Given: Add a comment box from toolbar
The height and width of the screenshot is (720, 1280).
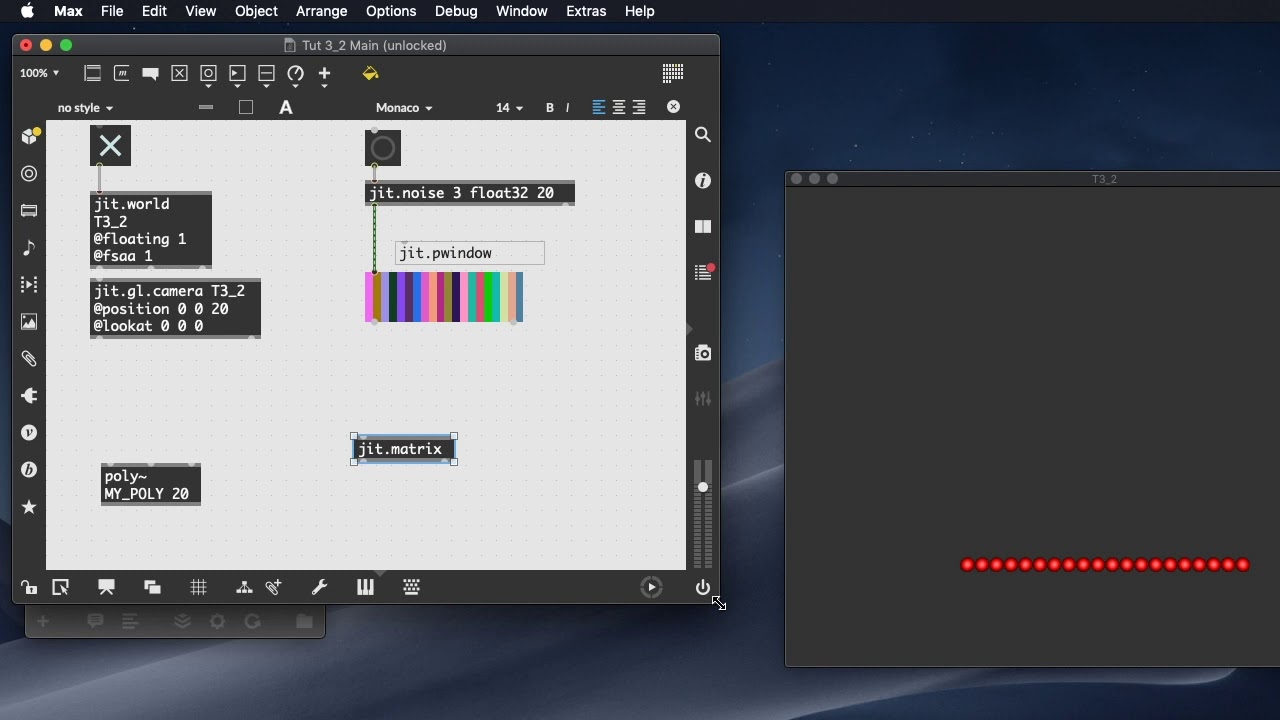Looking at the screenshot, I should click(x=151, y=73).
